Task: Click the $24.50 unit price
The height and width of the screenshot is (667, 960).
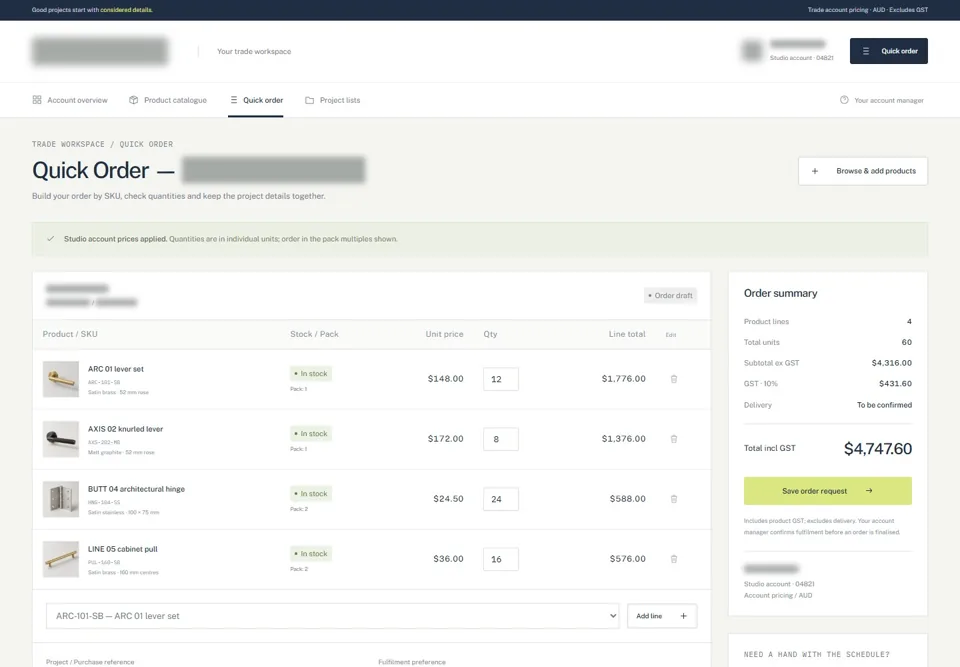Action: click(448, 499)
